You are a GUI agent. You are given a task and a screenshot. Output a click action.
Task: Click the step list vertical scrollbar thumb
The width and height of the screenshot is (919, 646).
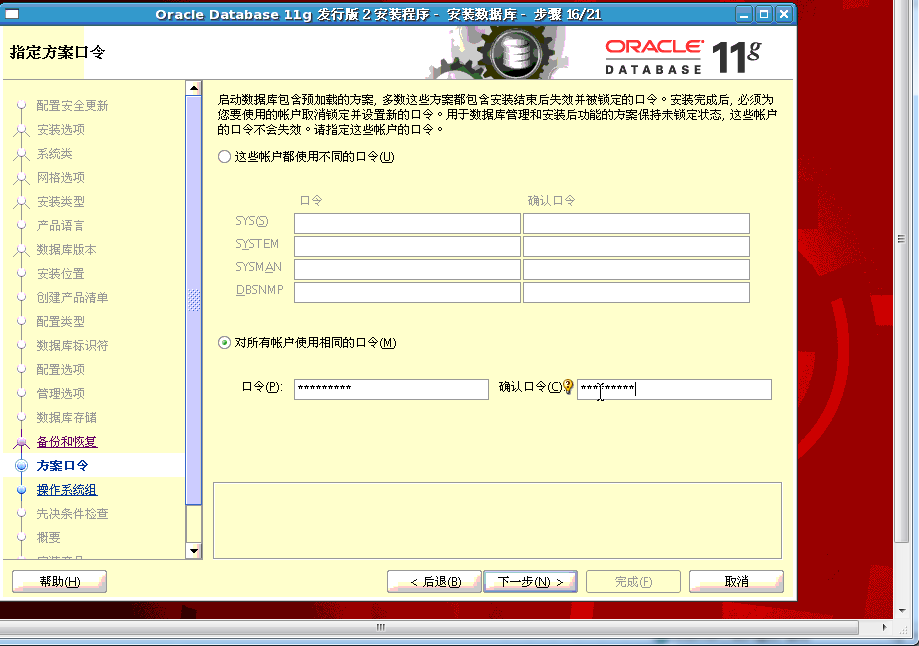tap(193, 300)
